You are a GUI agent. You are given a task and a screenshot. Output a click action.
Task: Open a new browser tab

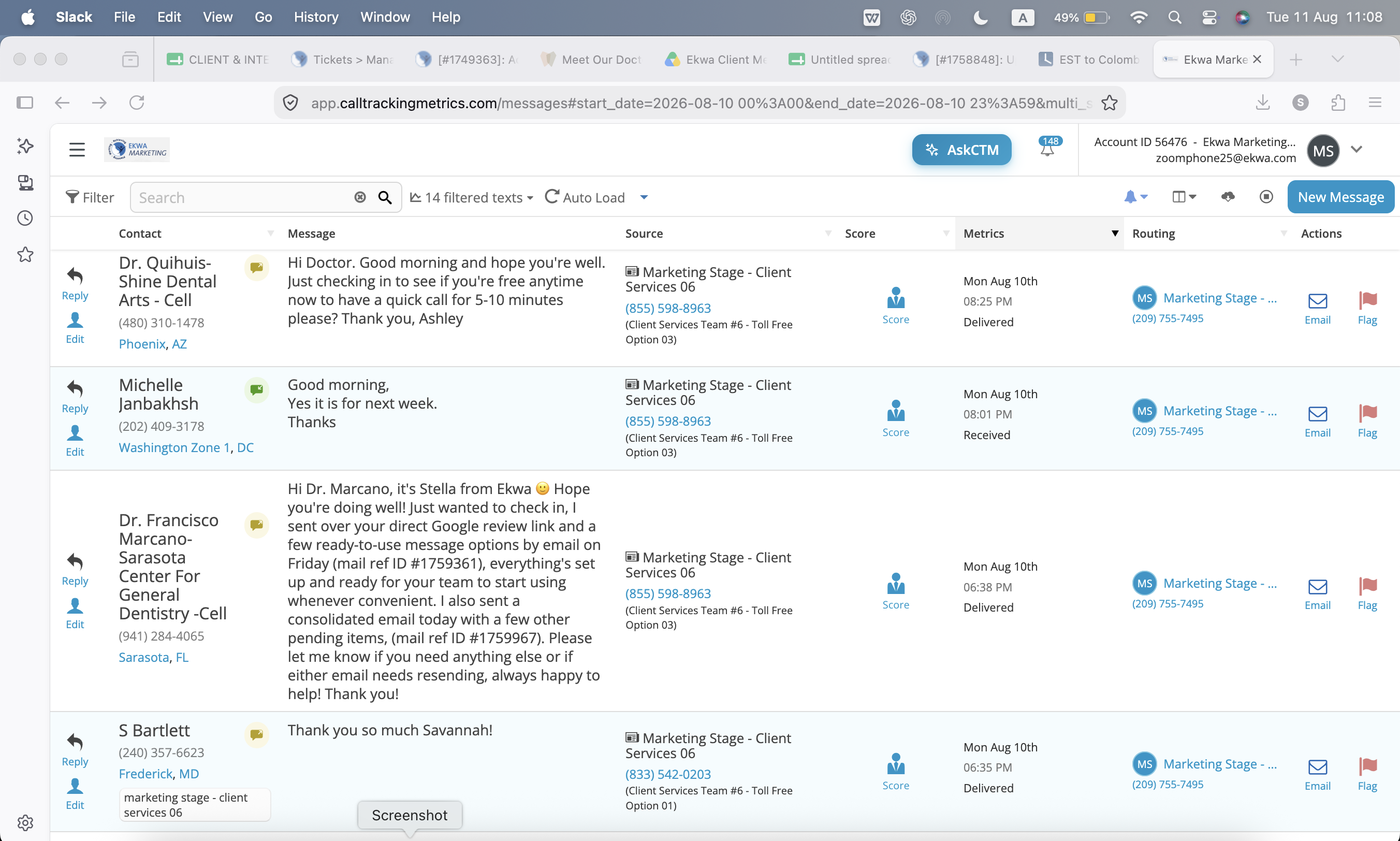click(1295, 60)
